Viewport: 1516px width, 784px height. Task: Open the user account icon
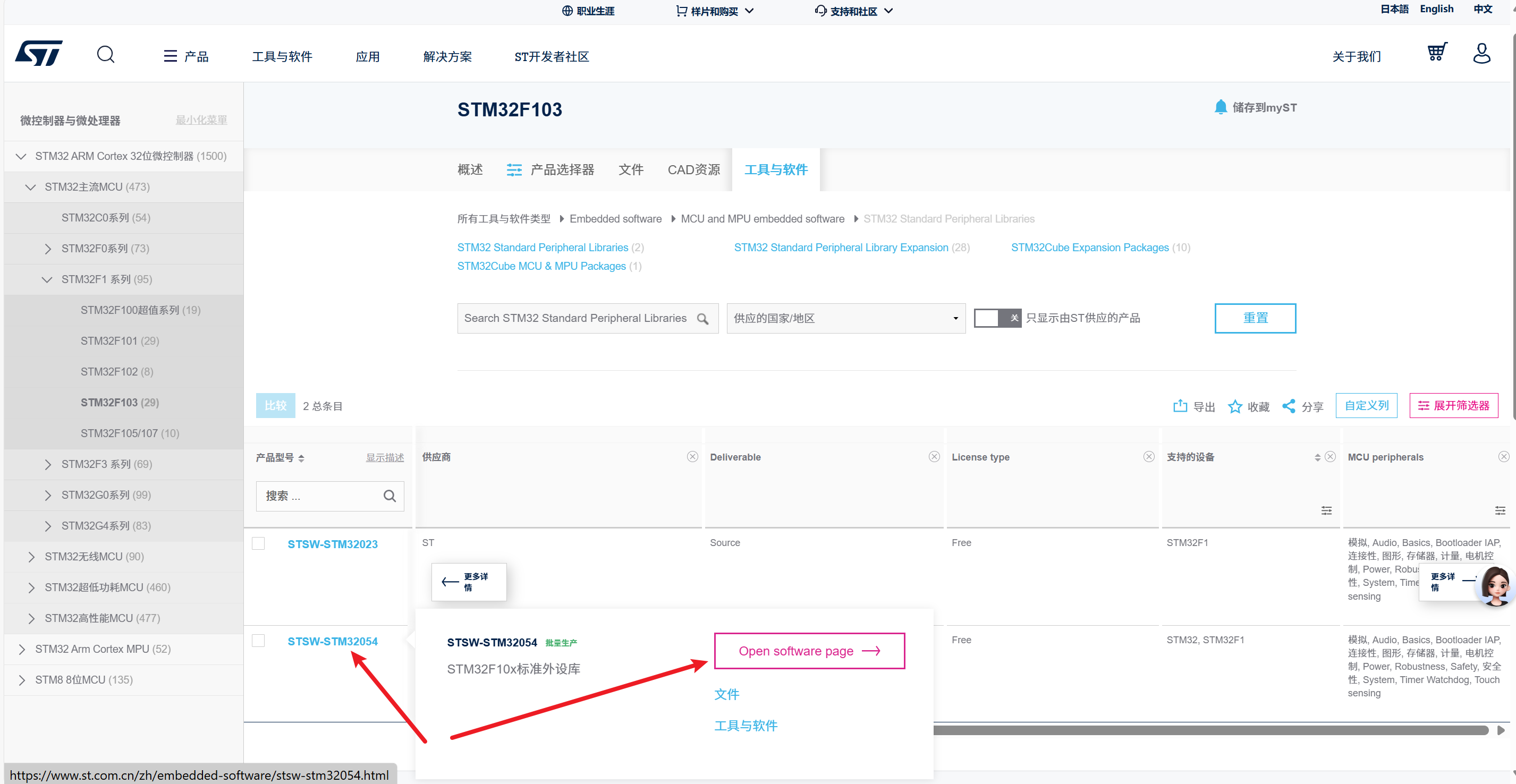coord(1481,53)
